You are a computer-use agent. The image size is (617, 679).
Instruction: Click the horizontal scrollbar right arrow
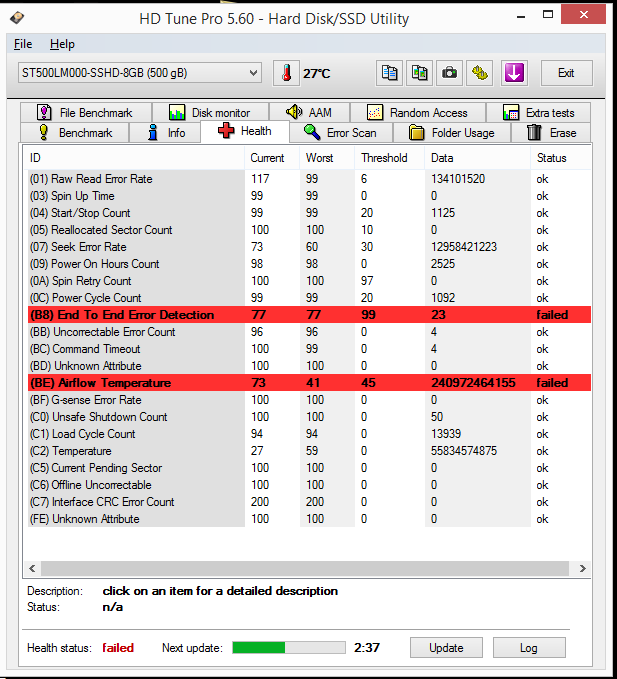583,569
